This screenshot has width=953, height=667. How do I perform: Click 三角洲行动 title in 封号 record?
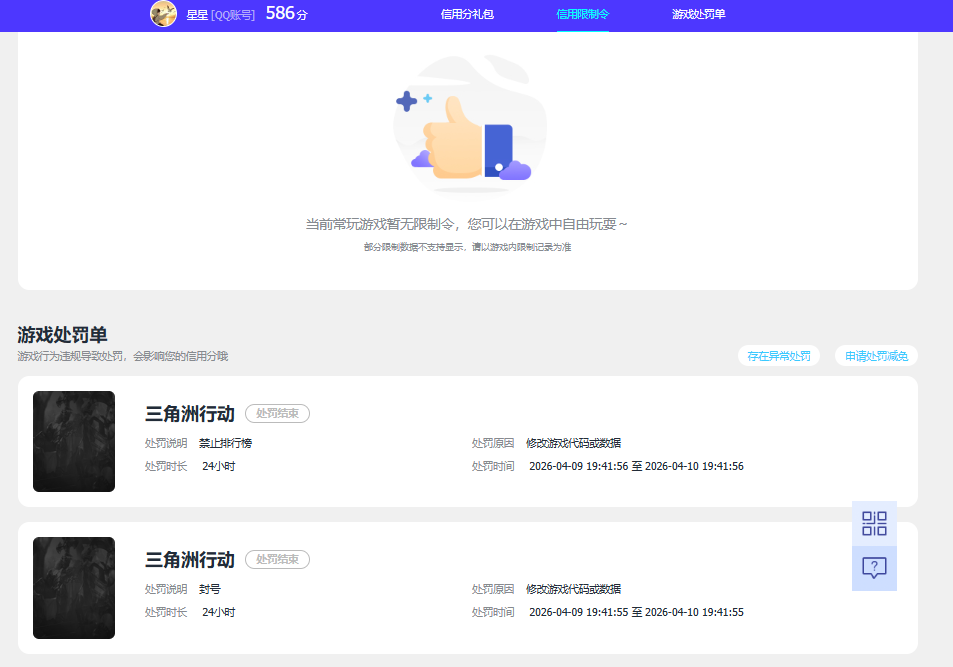tap(190, 560)
